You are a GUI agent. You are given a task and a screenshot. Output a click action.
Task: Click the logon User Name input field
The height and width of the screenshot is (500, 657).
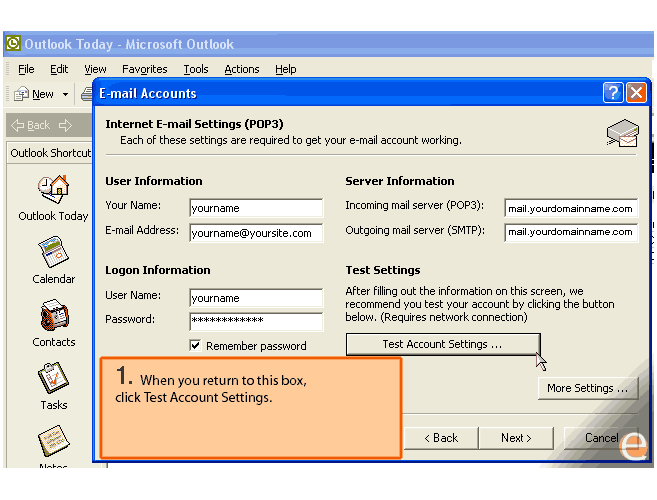[x=256, y=298]
